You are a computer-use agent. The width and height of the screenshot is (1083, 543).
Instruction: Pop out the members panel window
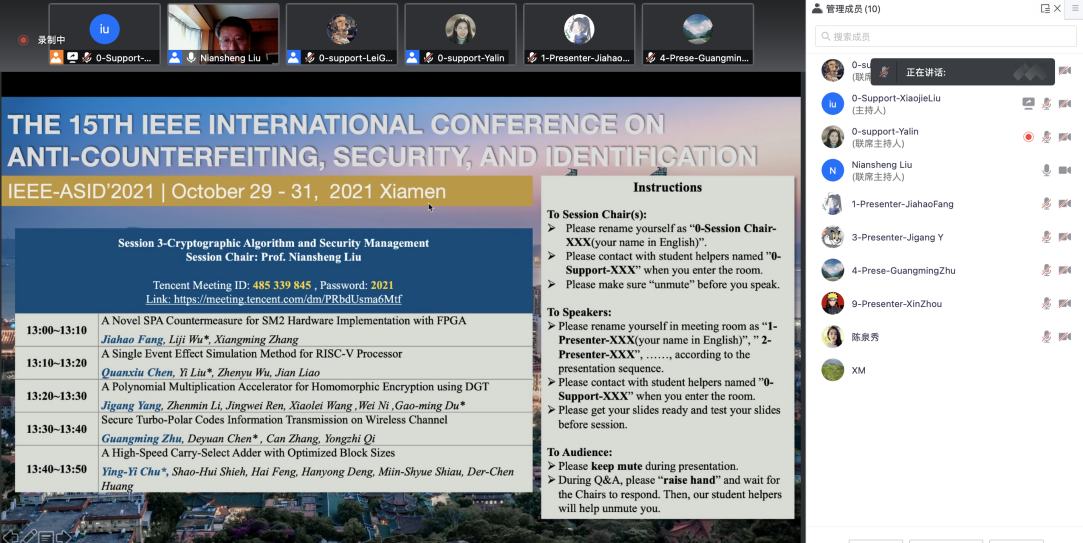[1045, 9]
